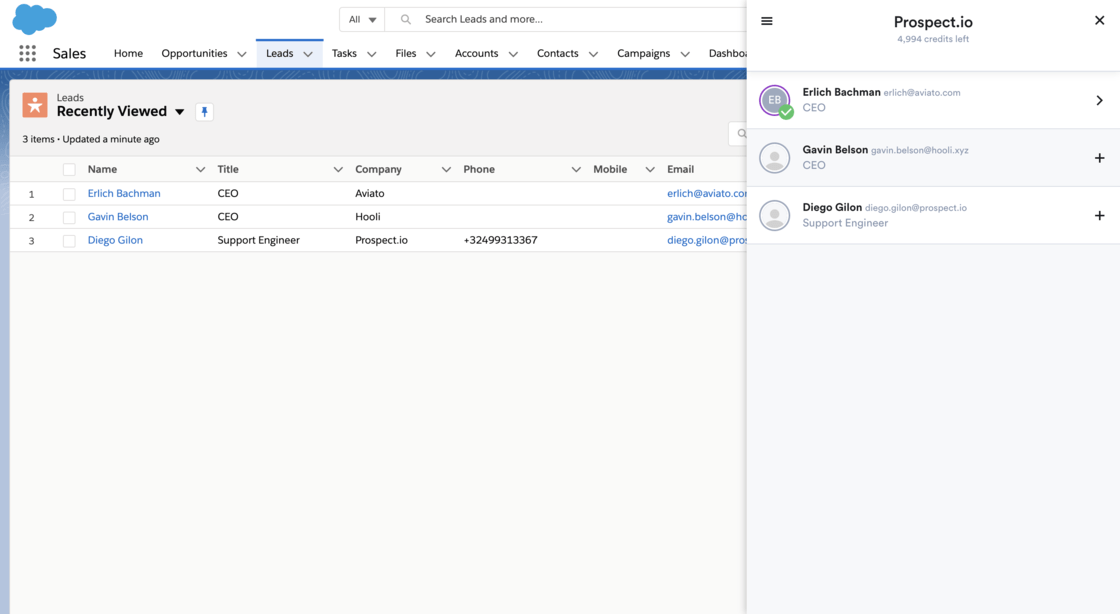Image resolution: width=1120 pixels, height=614 pixels.
Task: Open the Accounts tab dropdown arrow
Action: [x=513, y=54]
